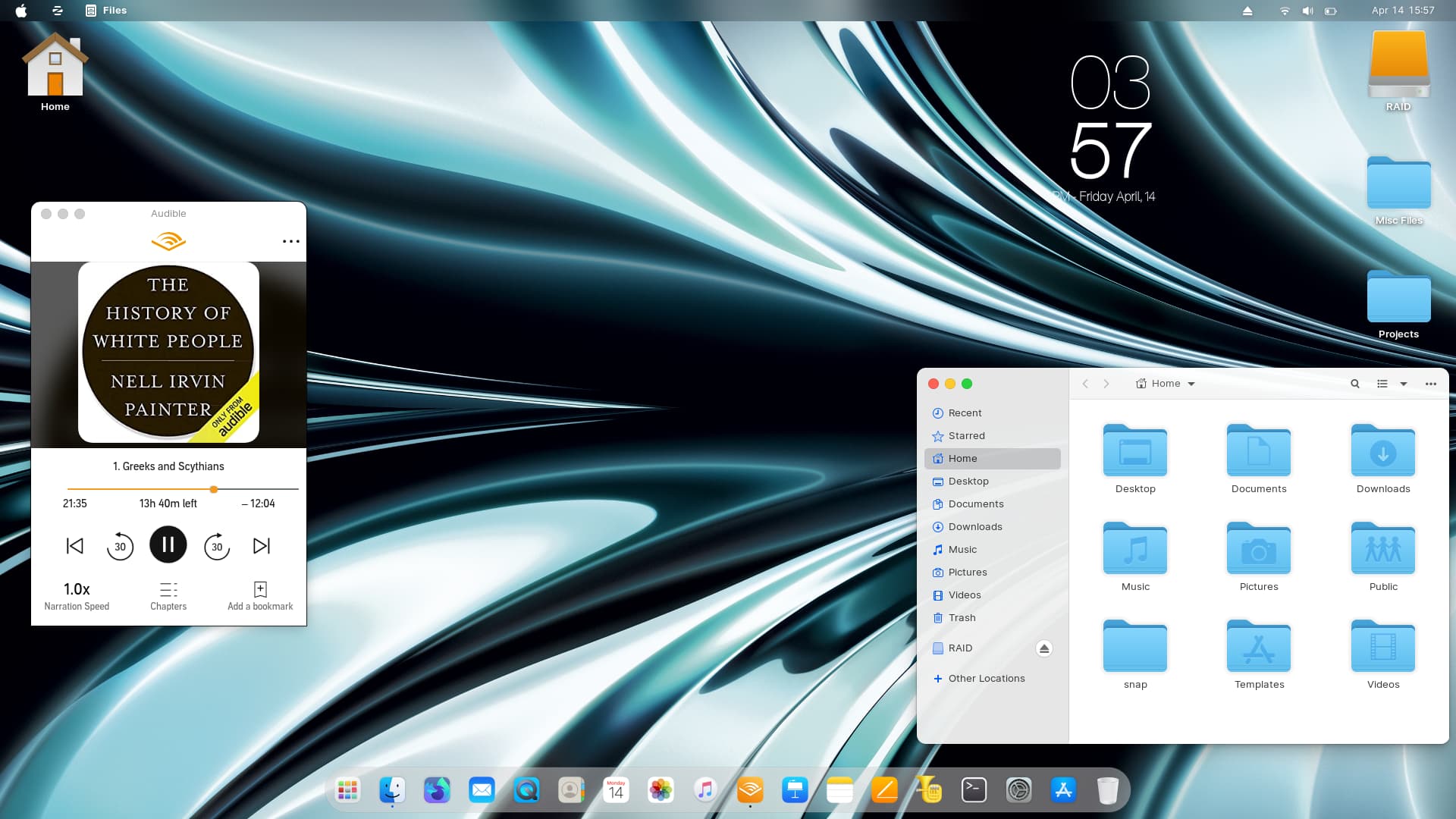1456x819 pixels.
Task: Select Documents in Files sidebar
Action: pyautogui.click(x=992, y=504)
